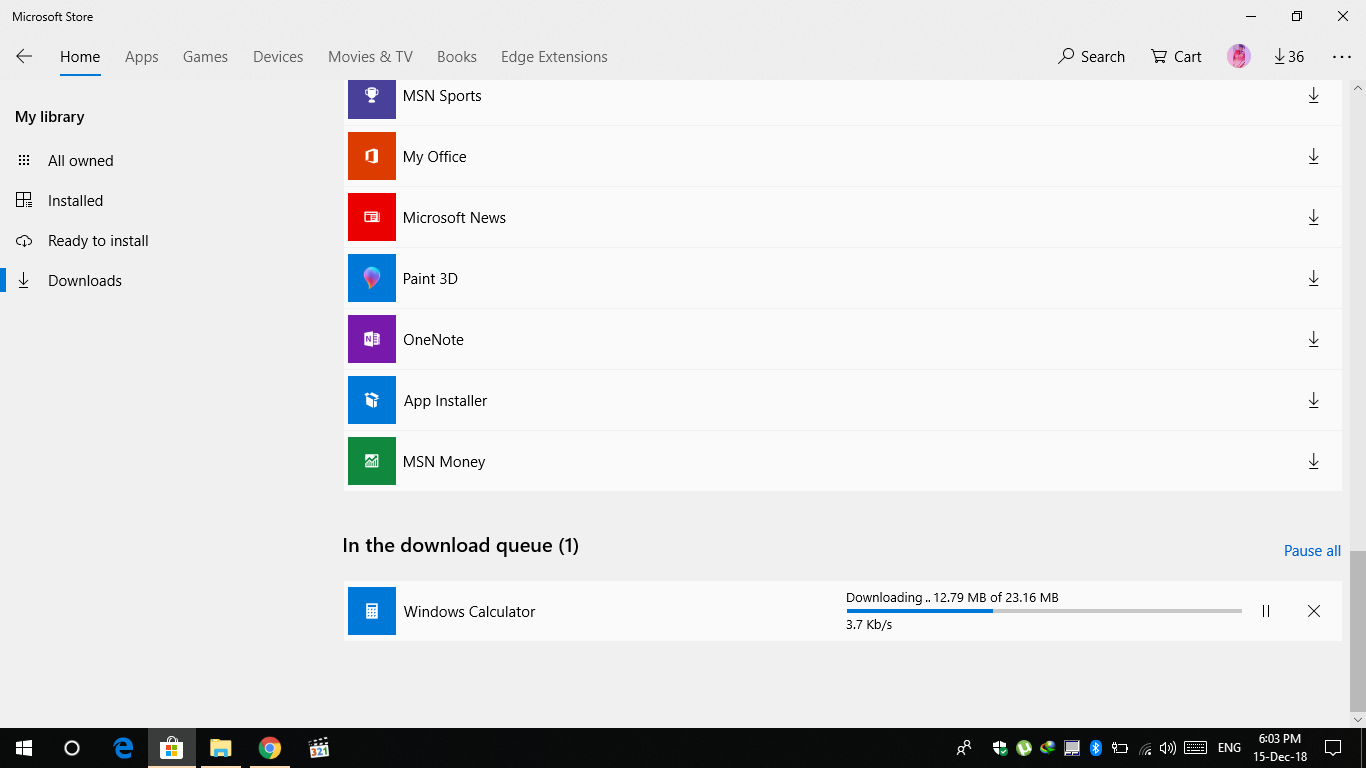Click the Microsoft News name text

pos(454,217)
